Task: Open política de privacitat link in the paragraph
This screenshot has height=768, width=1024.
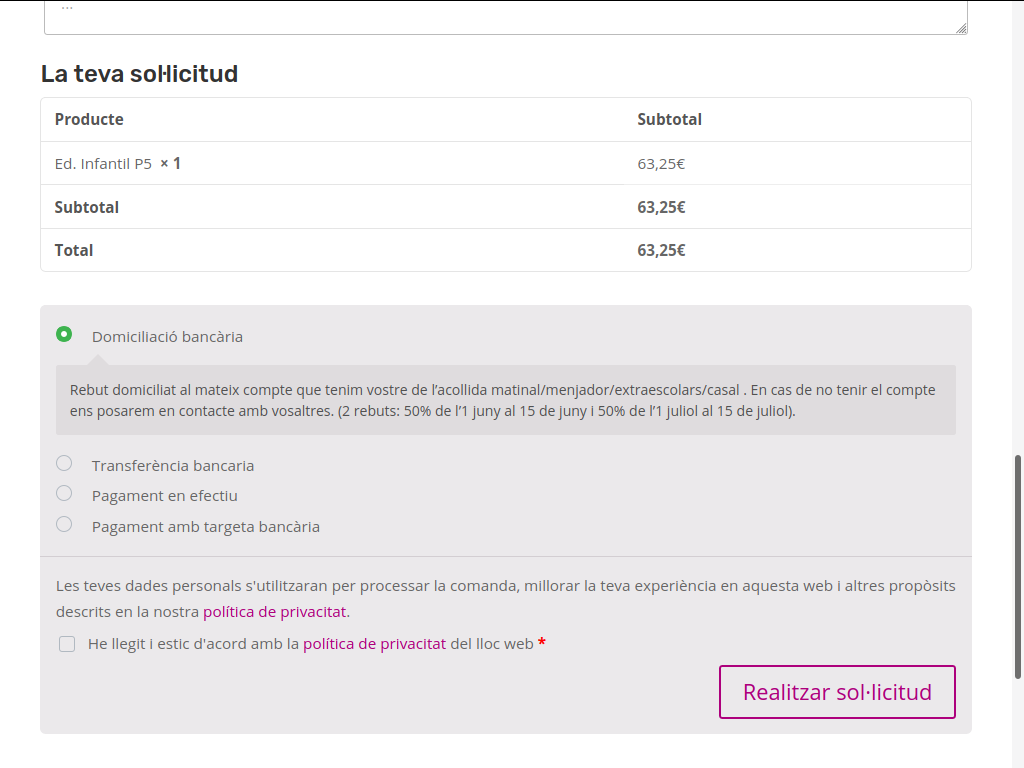Action: [x=274, y=611]
